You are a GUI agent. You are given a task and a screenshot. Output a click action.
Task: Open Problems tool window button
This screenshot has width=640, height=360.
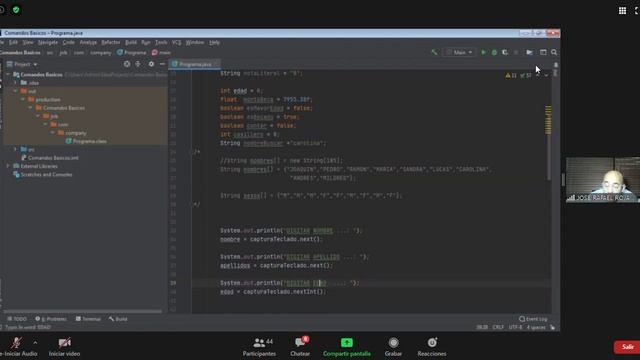click(x=51, y=319)
